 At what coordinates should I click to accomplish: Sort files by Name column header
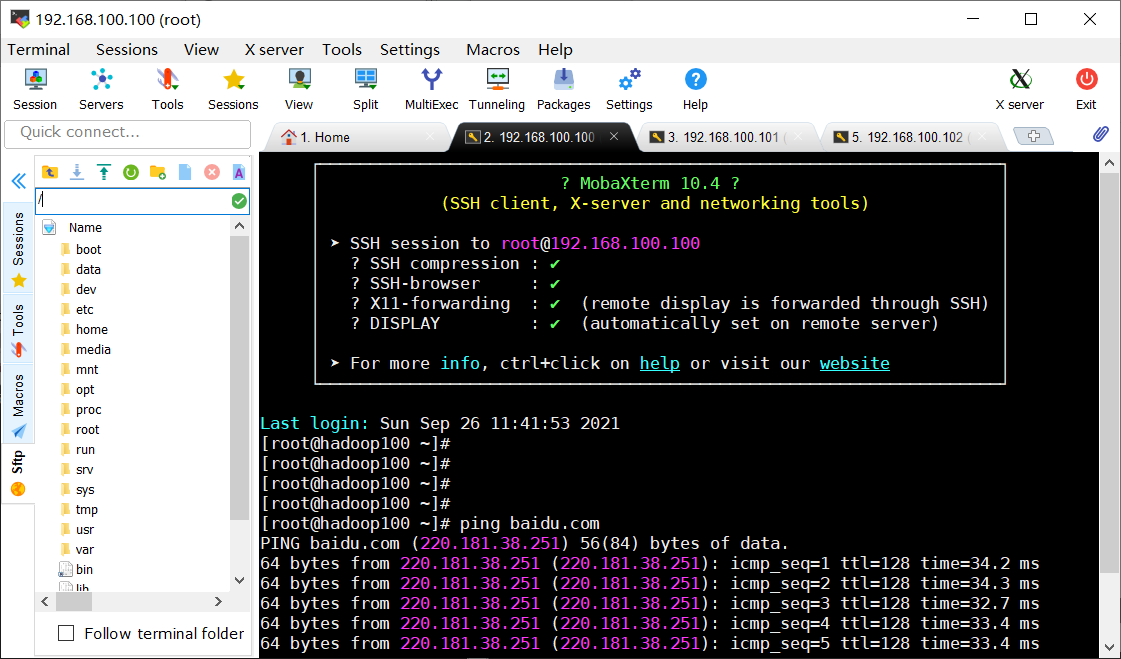(85, 227)
